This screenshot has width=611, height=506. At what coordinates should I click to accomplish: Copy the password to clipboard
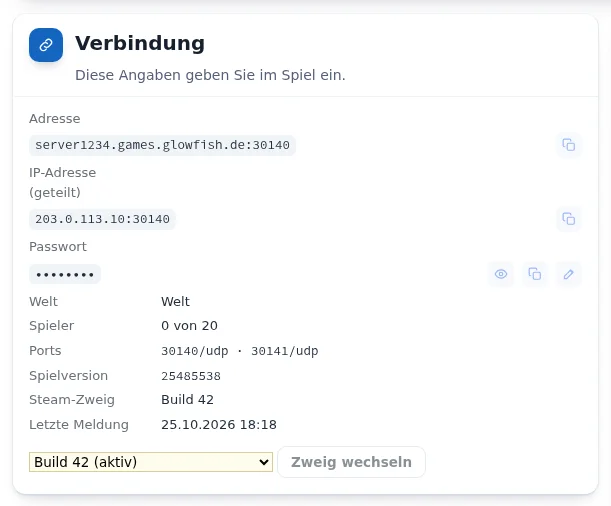pyautogui.click(x=535, y=274)
